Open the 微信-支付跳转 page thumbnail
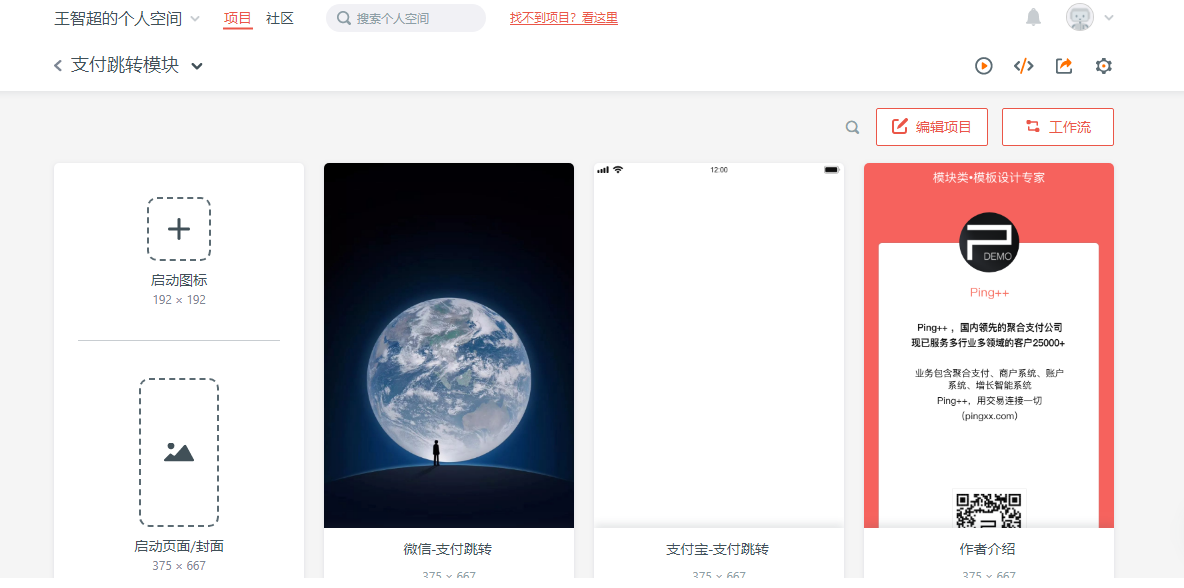This screenshot has width=1184, height=588. tap(449, 345)
